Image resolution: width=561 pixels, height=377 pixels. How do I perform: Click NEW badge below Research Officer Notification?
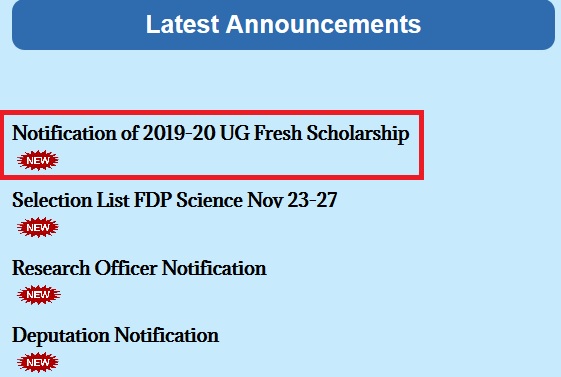tap(39, 295)
